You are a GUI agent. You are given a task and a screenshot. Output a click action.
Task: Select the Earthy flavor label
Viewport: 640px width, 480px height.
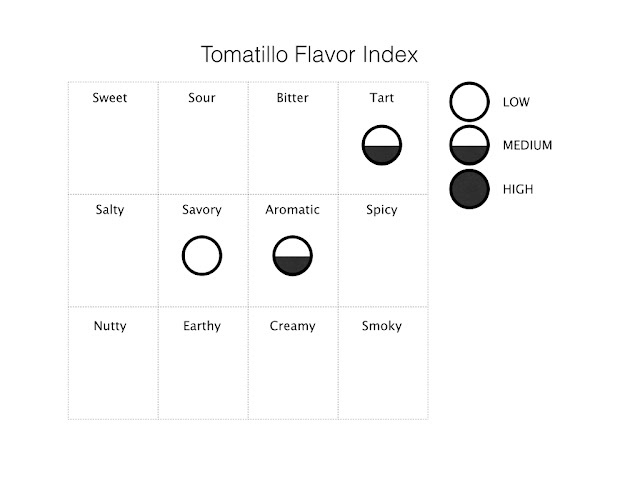[202, 326]
